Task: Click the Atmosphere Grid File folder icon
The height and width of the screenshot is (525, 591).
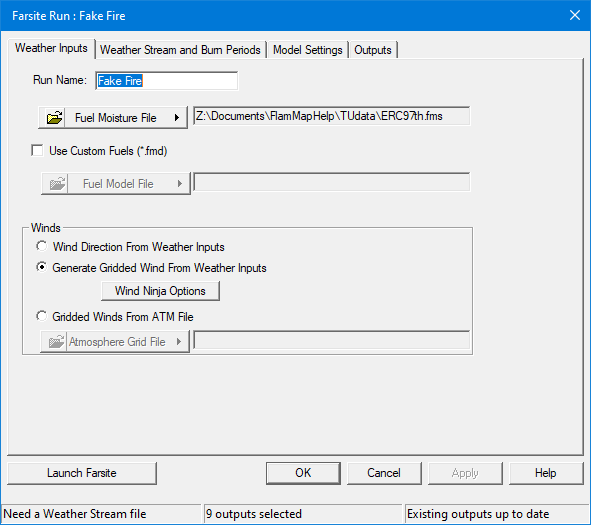Action: coord(56,342)
